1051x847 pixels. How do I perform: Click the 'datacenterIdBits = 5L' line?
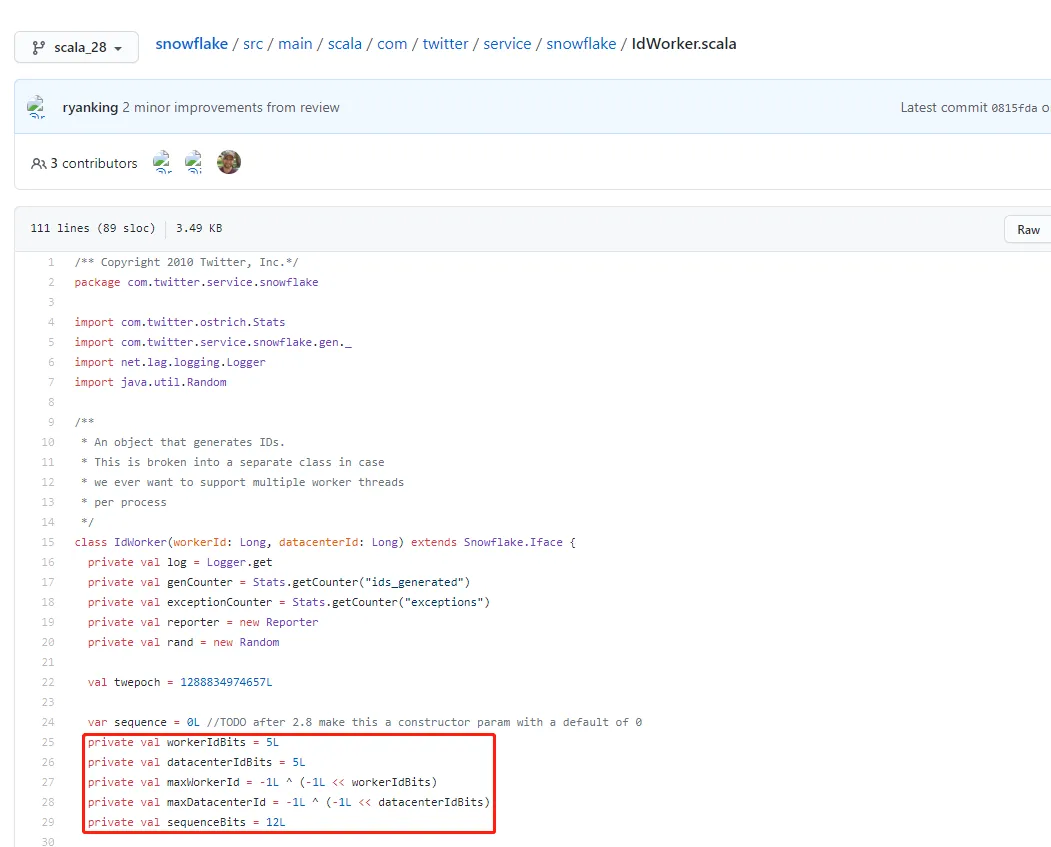pyautogui.click(x=196, y=763)
